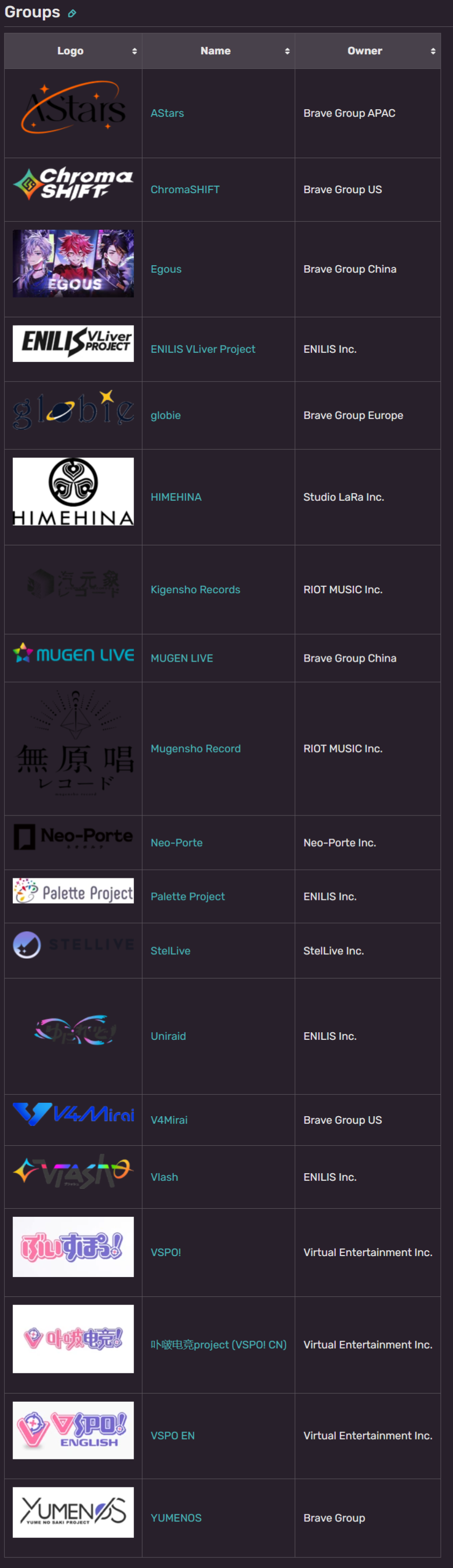Sort table by Owner column arrows
Screen dimensions: 453x1568
433,51
